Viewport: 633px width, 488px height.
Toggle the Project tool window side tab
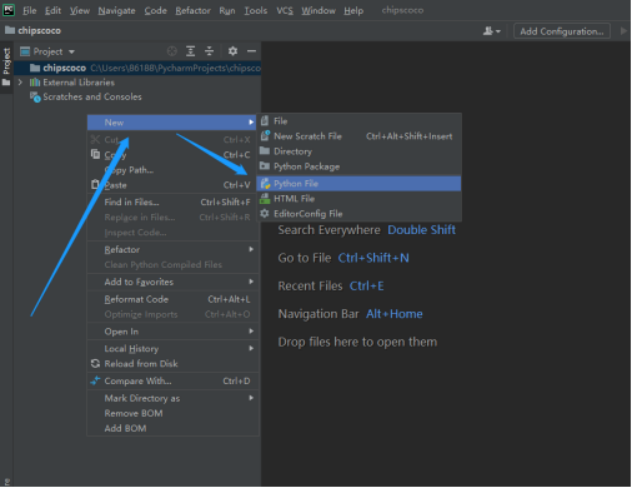[6, 67]
